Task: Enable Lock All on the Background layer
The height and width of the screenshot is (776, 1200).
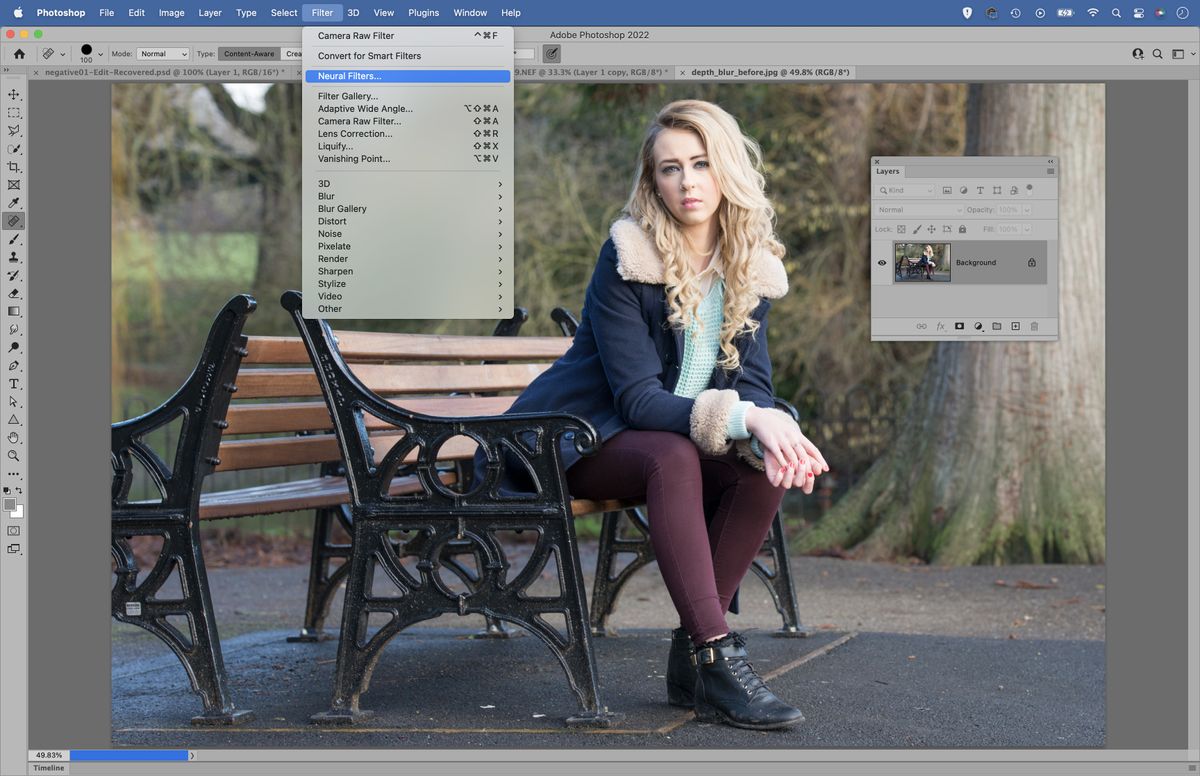Action: 962,229
